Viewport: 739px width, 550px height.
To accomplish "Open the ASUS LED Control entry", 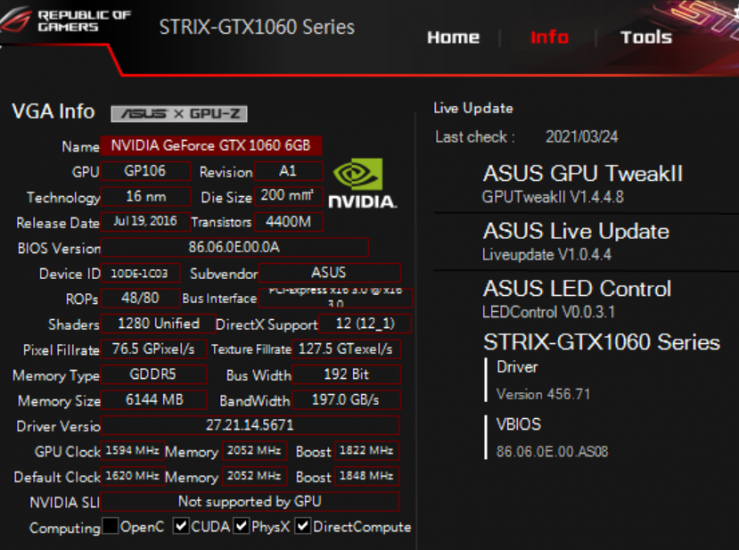I will pyautogui.click(x=577, y=298).
